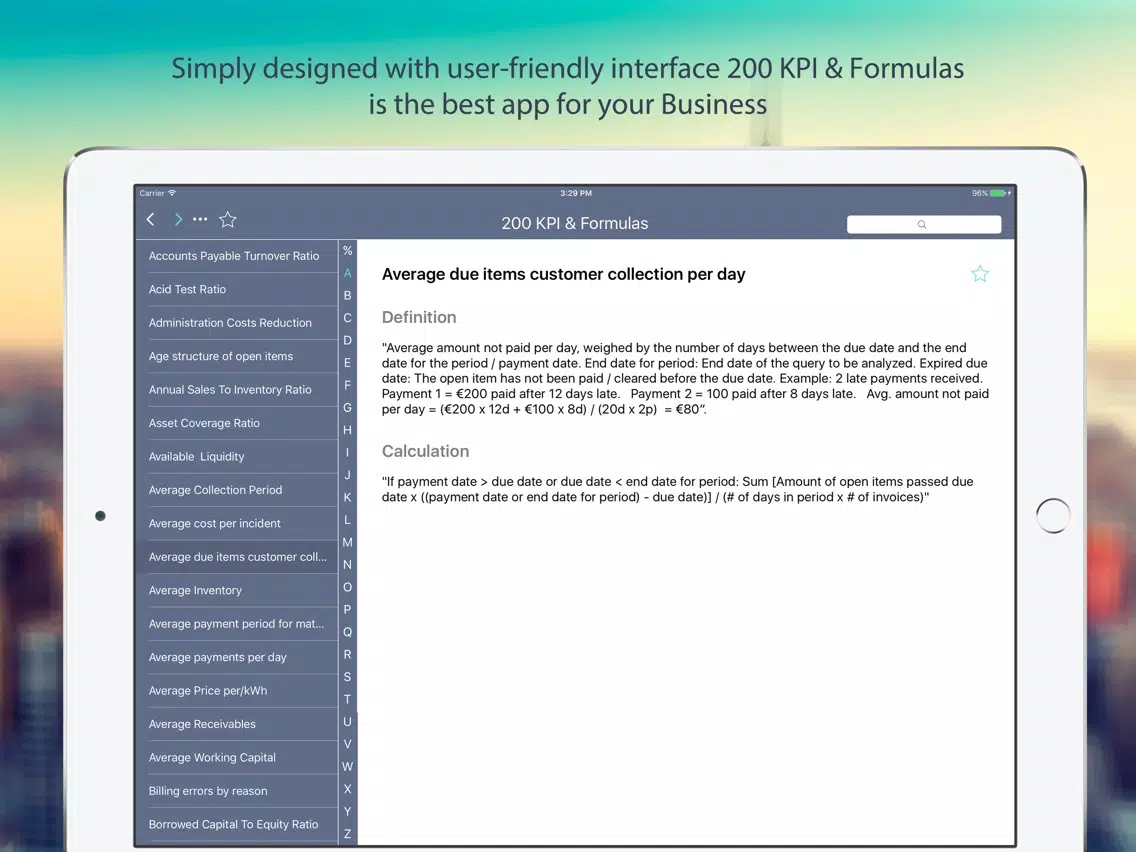Select Annual Sales To Inventory Ratio
1136x852 pixels.
tap(236, 390)
